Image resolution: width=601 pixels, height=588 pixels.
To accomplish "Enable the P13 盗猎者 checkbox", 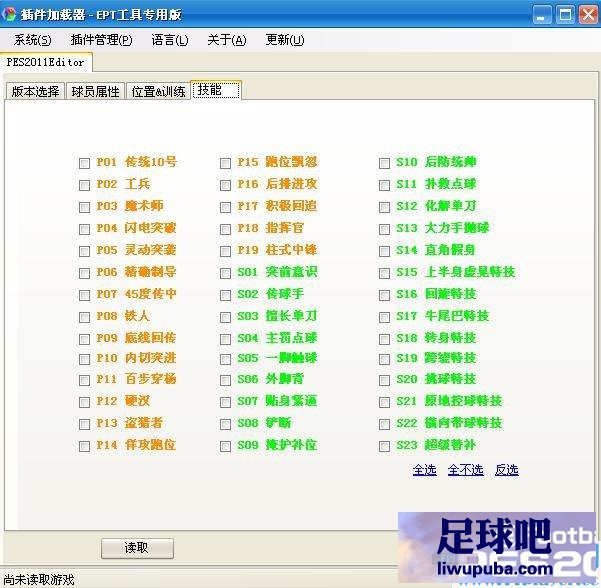I will 84,424.
